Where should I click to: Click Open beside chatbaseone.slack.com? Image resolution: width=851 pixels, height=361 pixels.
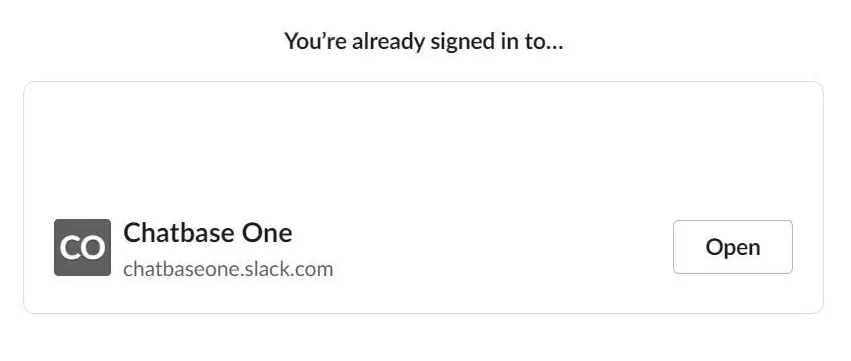pos(733,247)
